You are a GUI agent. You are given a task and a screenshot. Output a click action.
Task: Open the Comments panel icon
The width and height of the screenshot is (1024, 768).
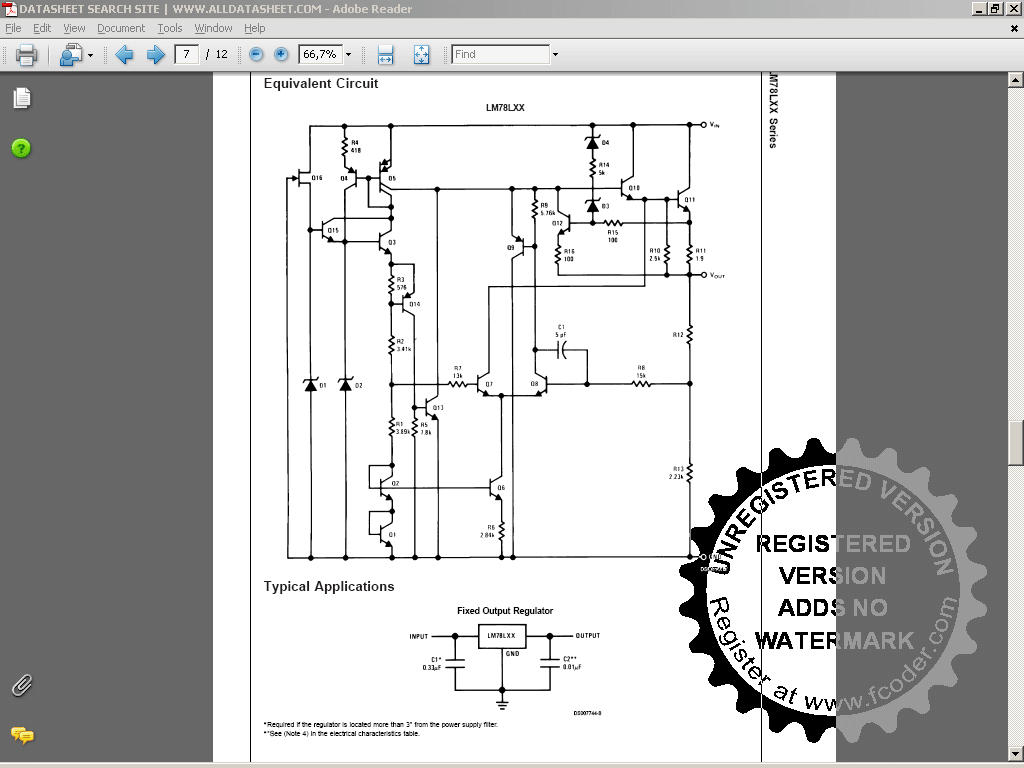(x=22, y=735)
